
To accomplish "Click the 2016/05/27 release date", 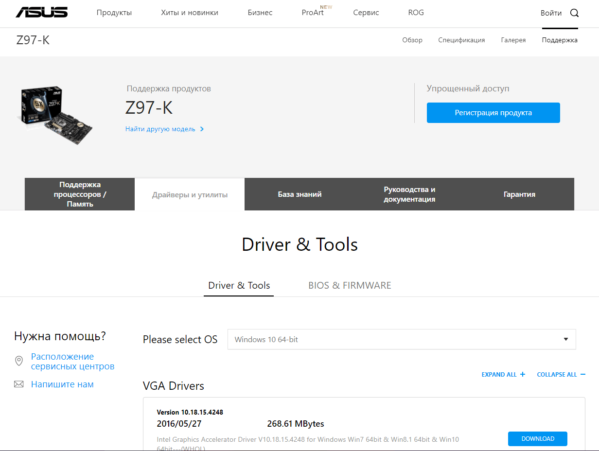I will 179,424.
